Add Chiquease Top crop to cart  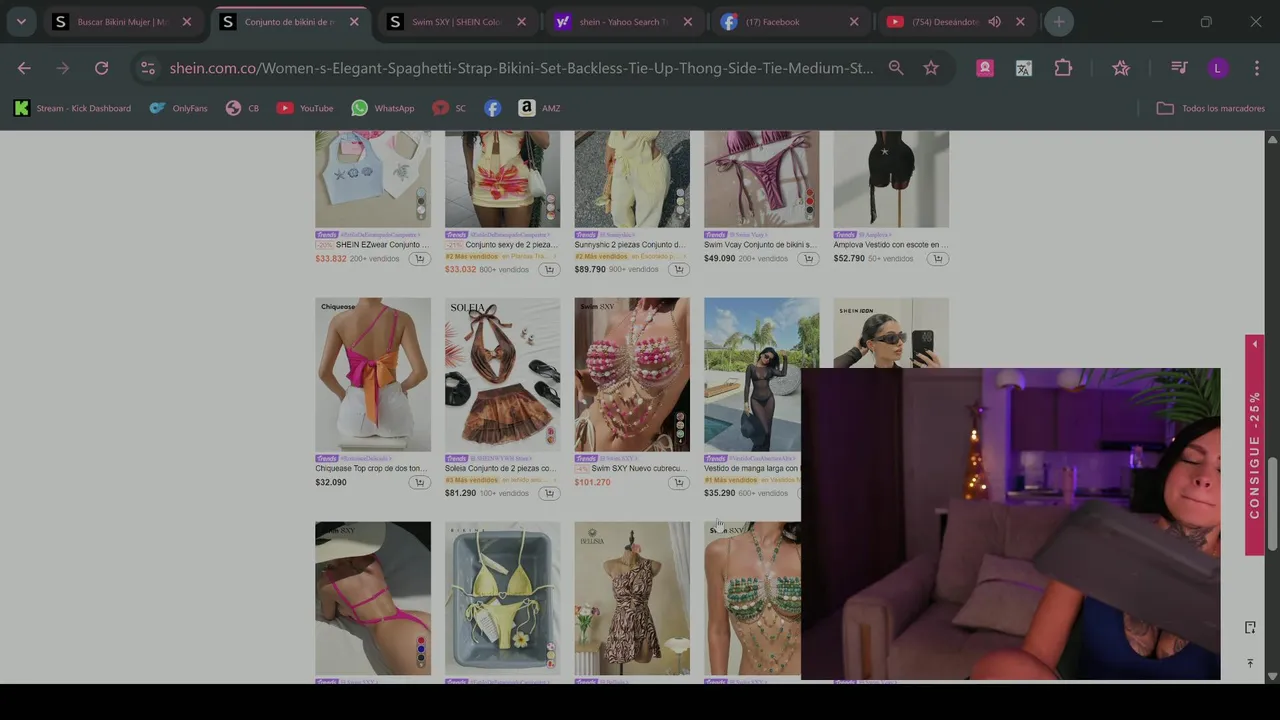click(419, 482)
